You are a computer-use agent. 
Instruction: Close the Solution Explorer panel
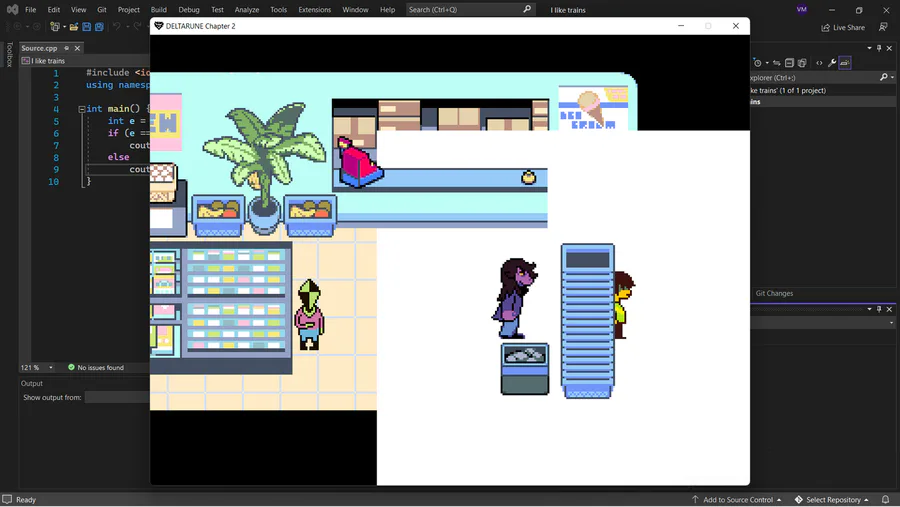tap(889, 48)
